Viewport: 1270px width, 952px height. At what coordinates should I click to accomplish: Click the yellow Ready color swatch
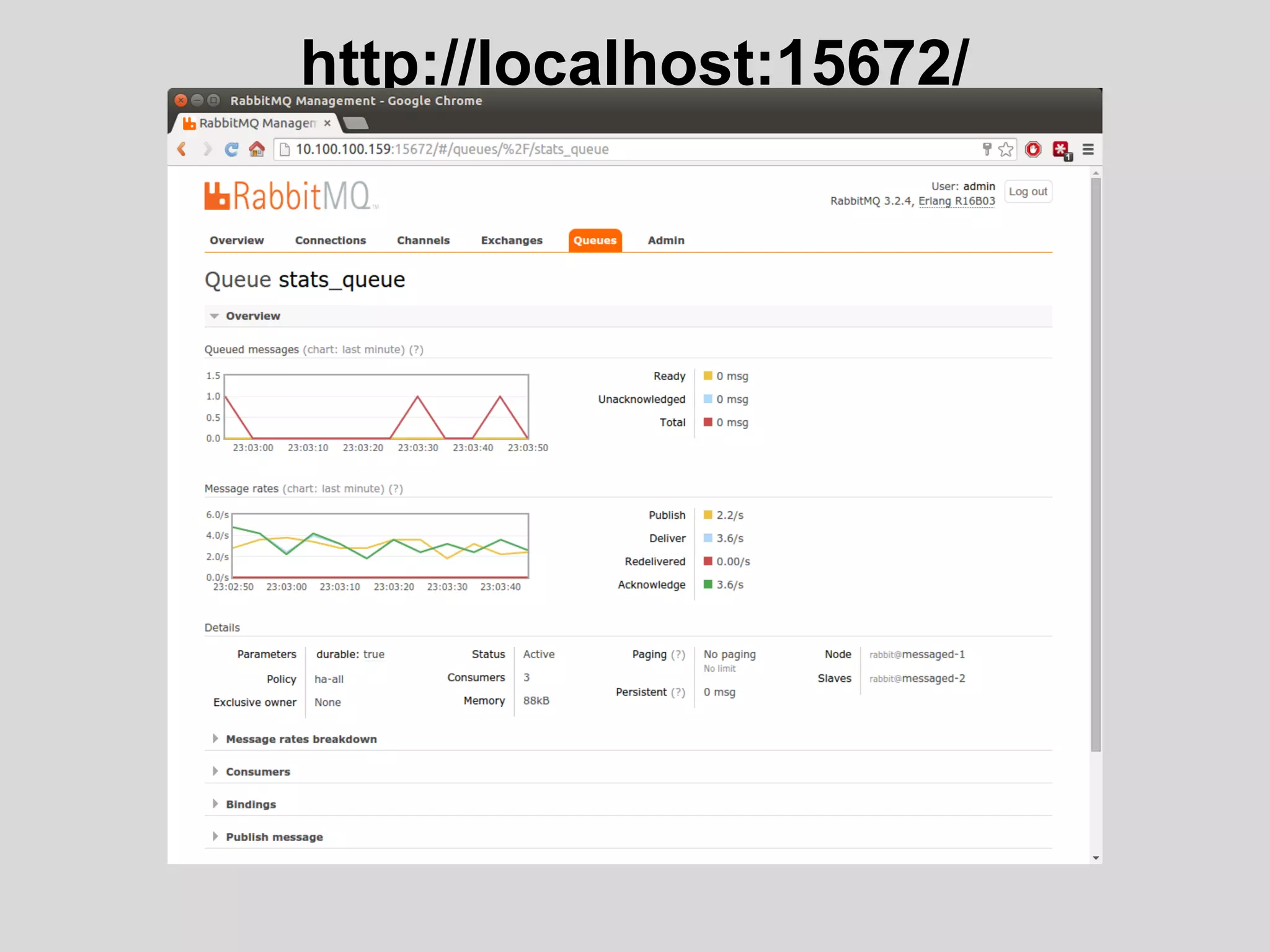(708, 376)
